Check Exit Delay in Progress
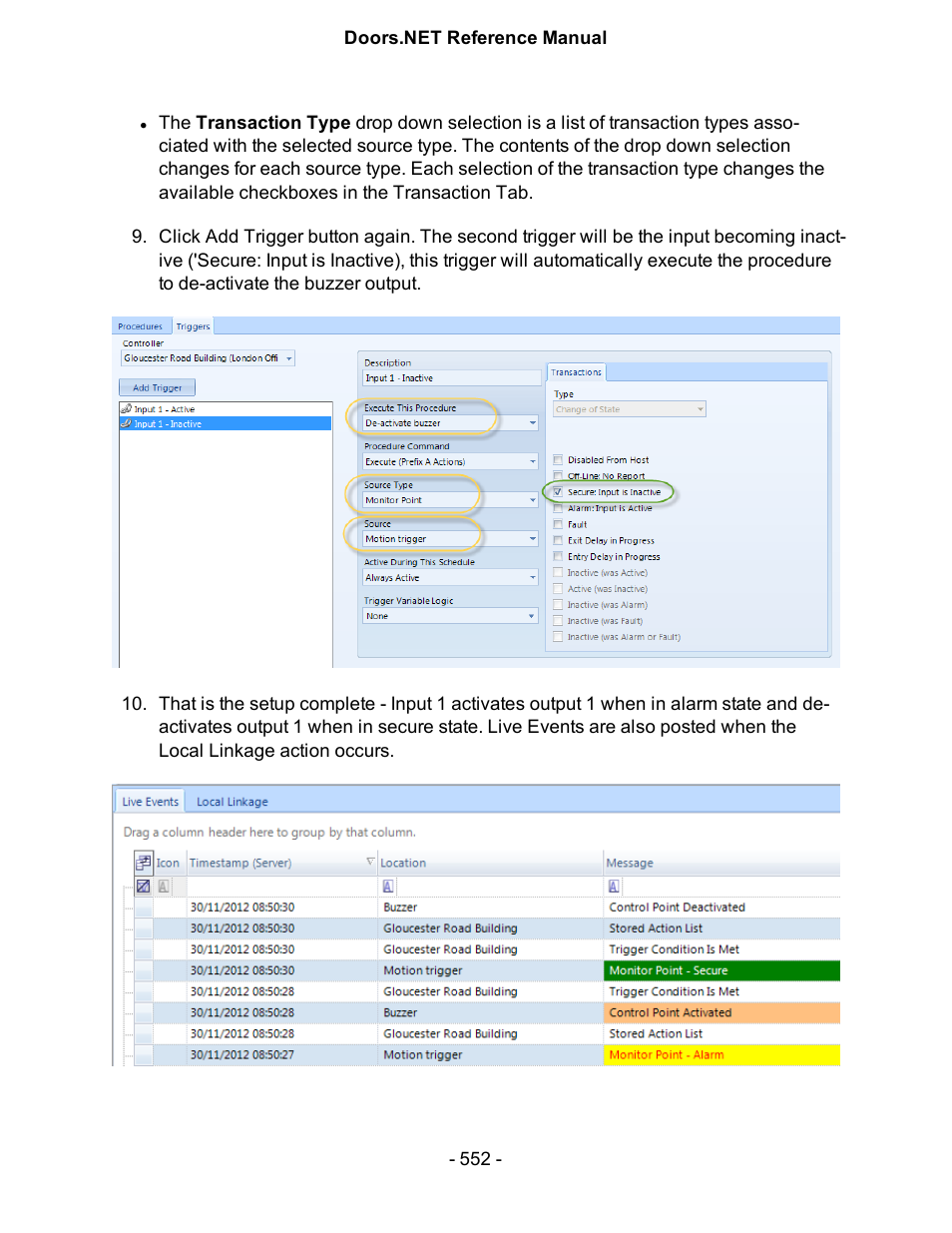This screenshot has height=1233, width=952. pyautogui.click(x=558, y=540)
